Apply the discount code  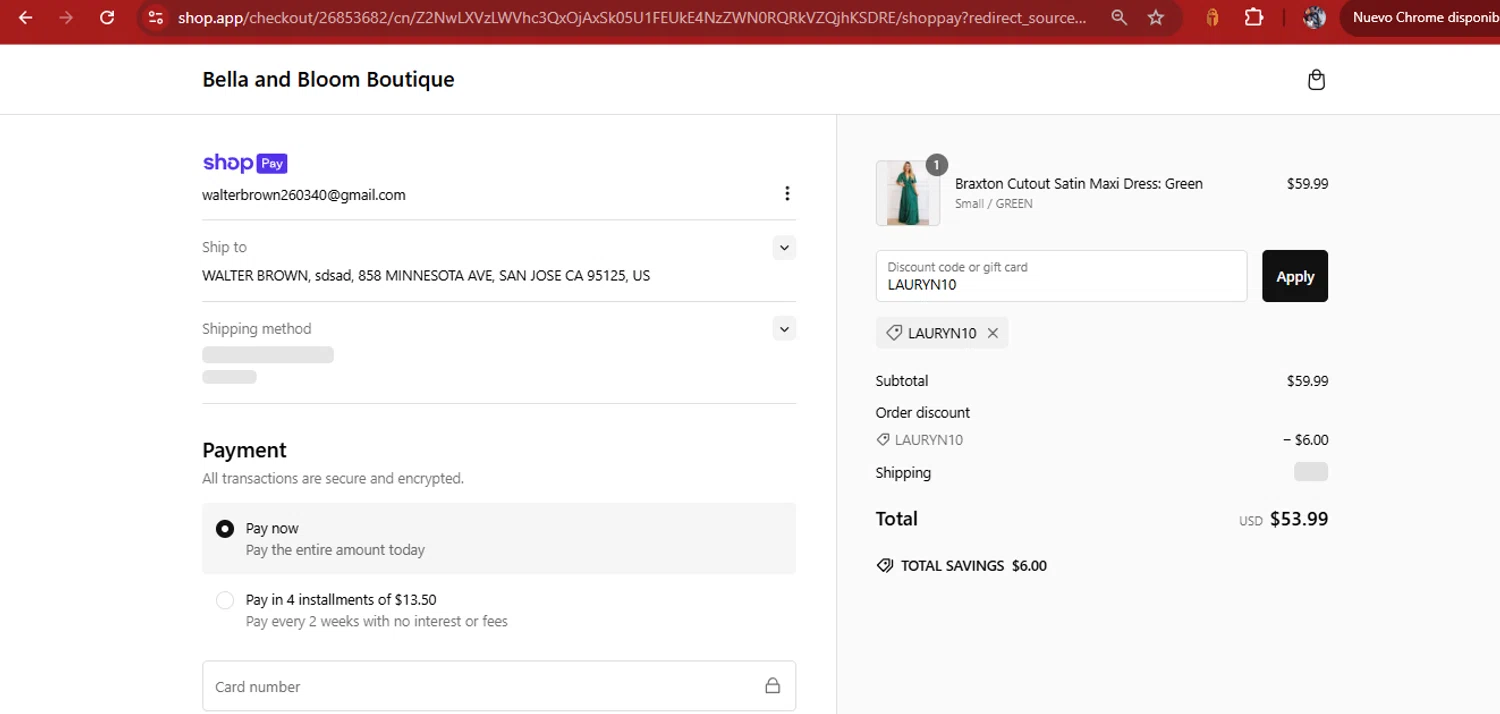[x=1295, y=276]
